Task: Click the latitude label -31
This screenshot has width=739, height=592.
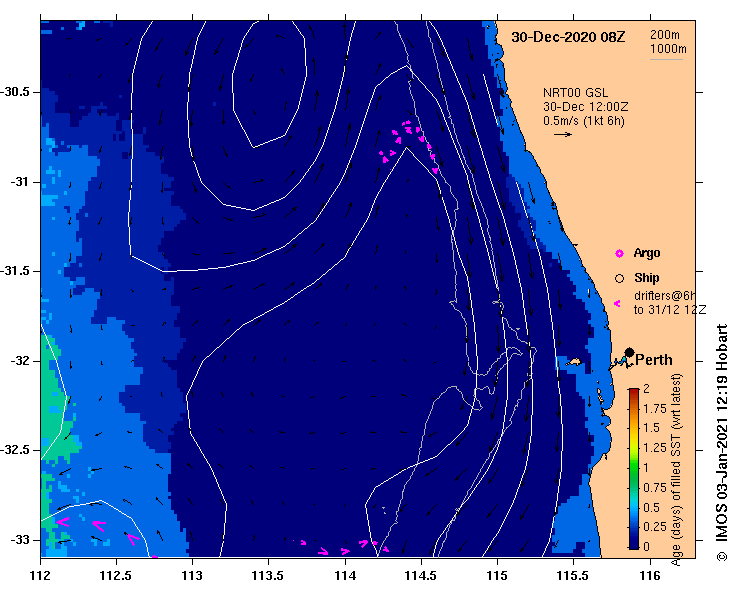Action: tap(19, 181)
